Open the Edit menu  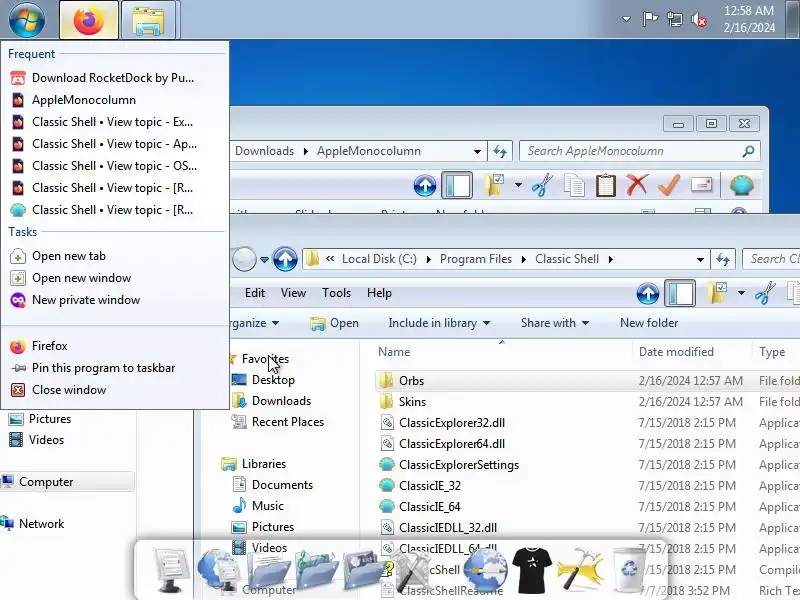click(x=255, y=293)
